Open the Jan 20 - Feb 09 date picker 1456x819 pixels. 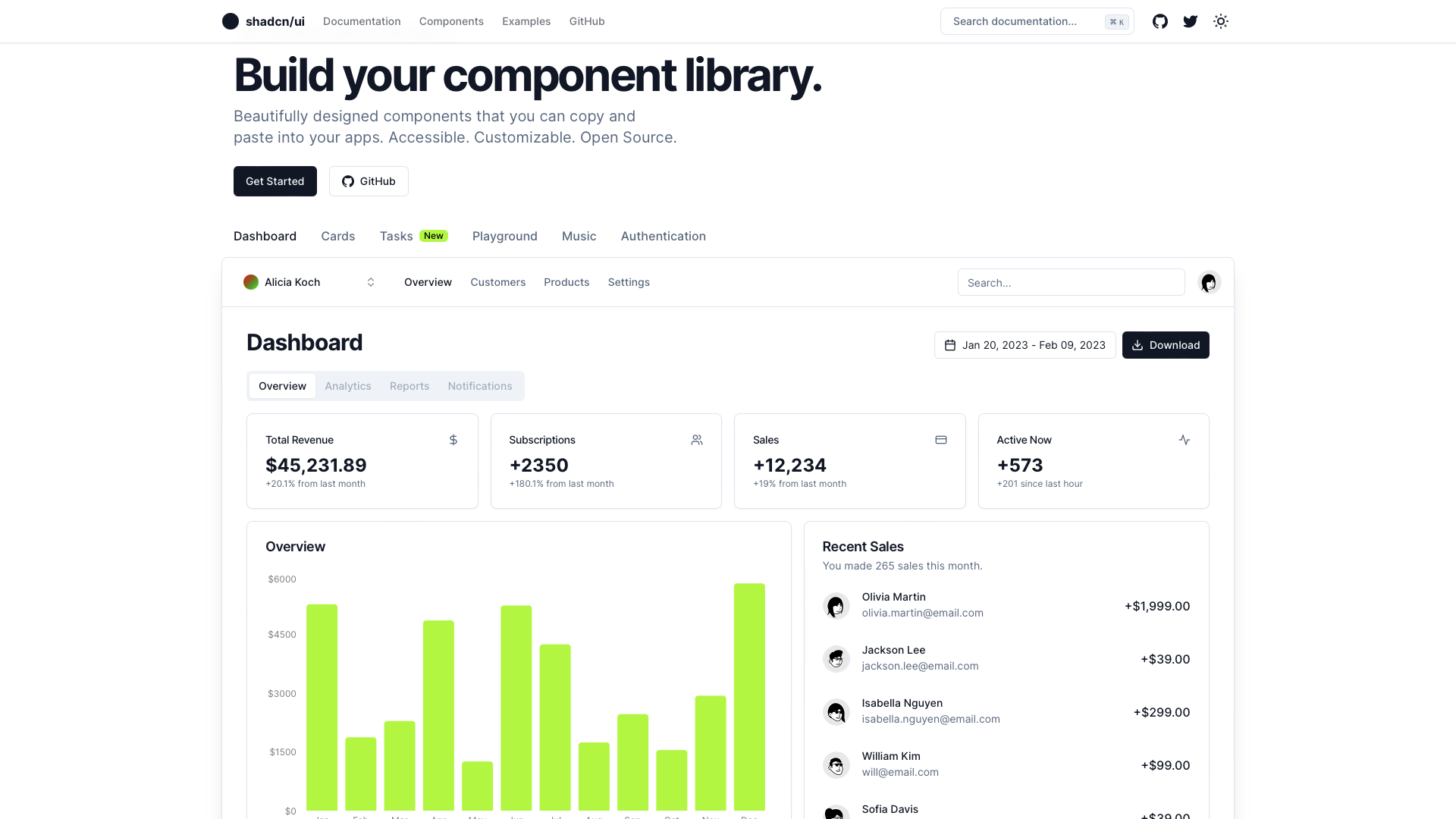click(1025, 345)
